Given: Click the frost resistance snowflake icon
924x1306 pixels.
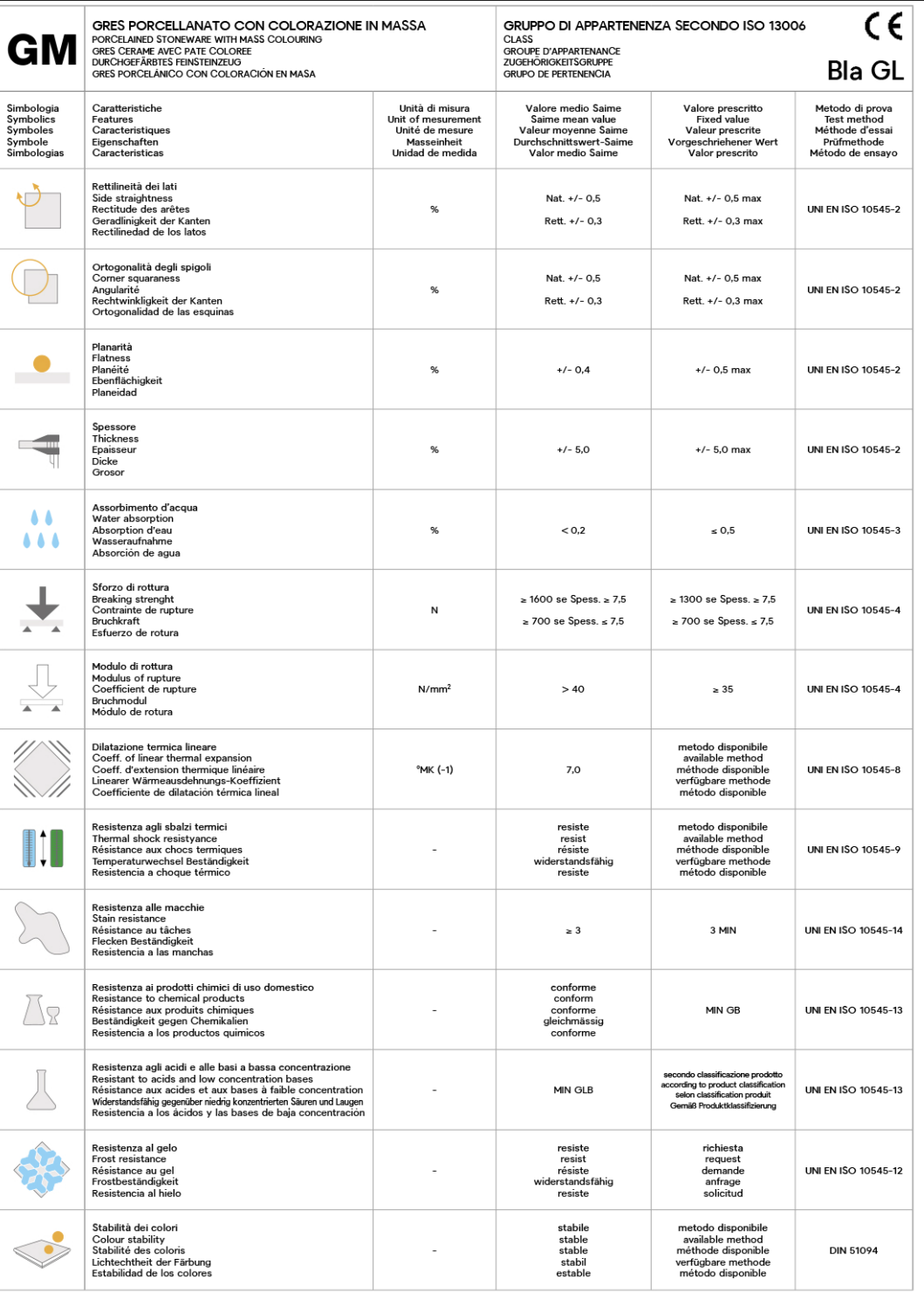Looking at the screenshot, I should pyautogui.click(x=42, y=1169).
